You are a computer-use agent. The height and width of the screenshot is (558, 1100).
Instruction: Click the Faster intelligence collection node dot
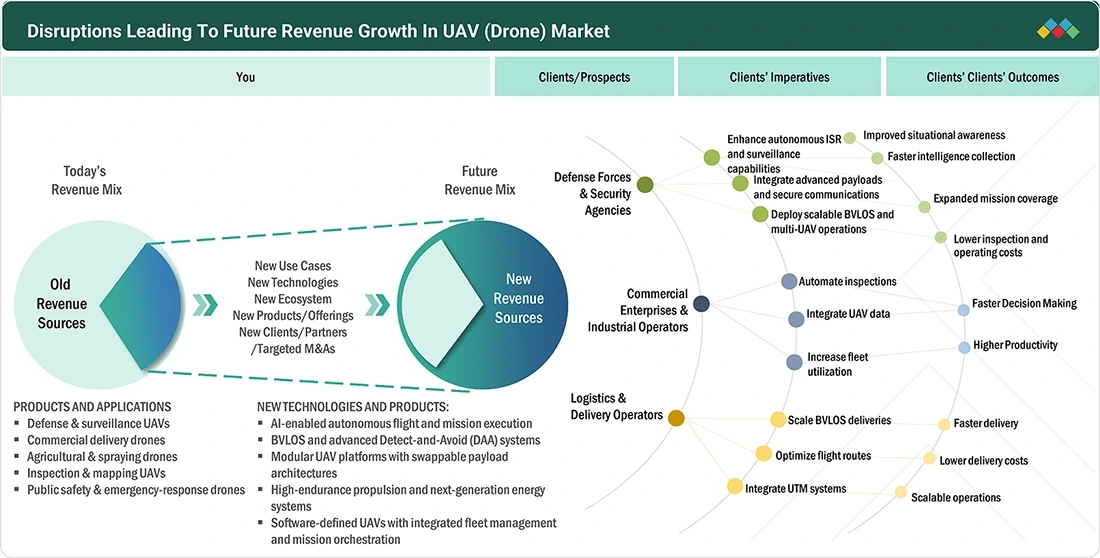point(877,158)
